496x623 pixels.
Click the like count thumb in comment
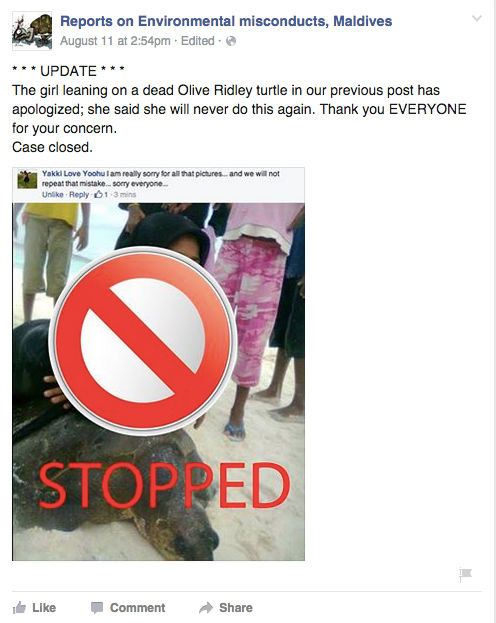pyautogui.click(x=98, y=194)
